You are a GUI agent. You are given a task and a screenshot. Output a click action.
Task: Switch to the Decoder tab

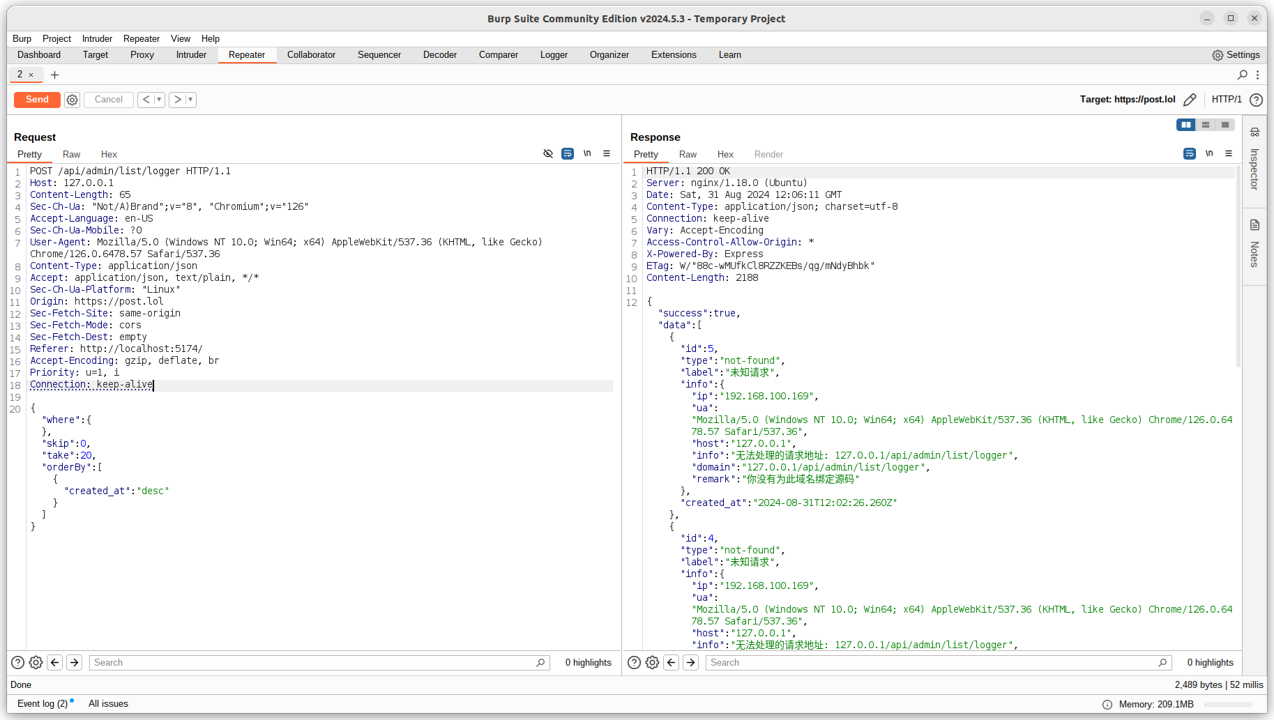pyautogui.click(x=440, y=55)
